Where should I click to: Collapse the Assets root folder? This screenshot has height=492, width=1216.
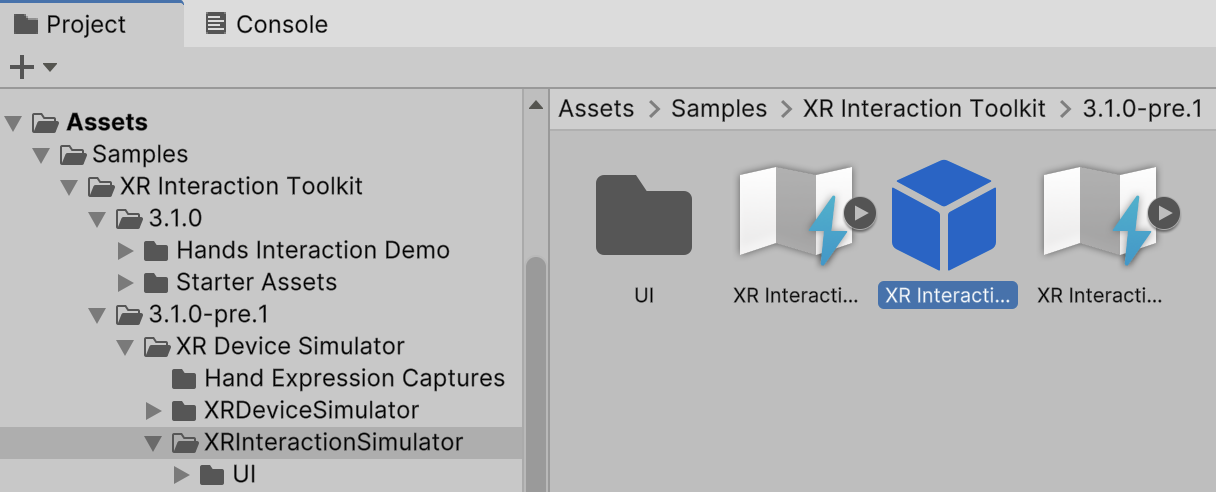(13, 124)
